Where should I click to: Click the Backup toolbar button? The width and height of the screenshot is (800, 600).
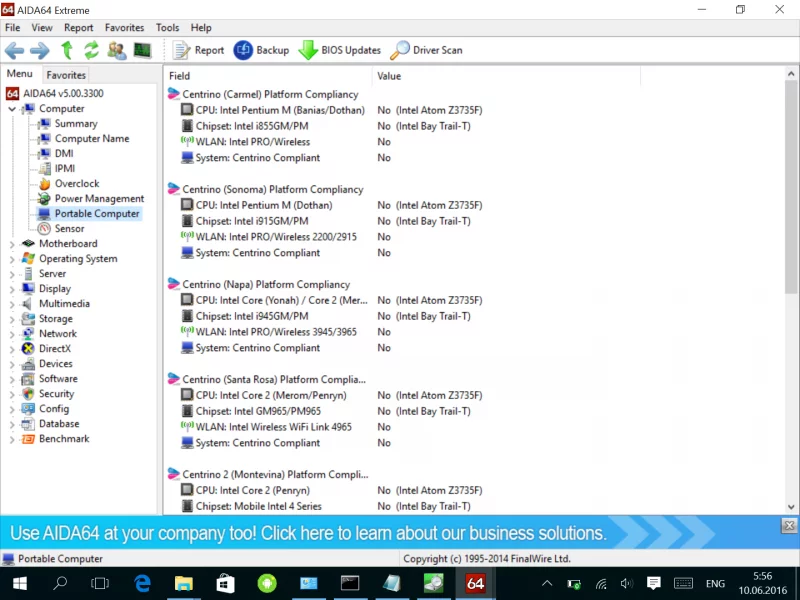pyautogui.click(x=261, y=51)
